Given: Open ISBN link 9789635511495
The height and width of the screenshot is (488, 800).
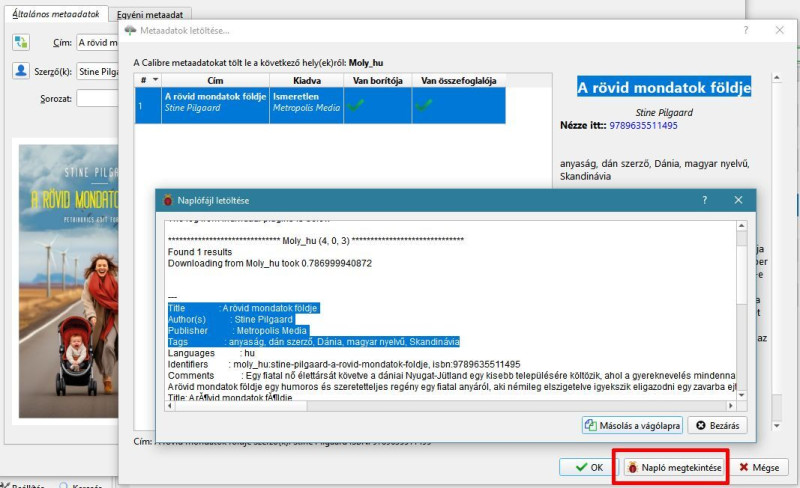Looking at the screenshot, I should pos(643,126).
